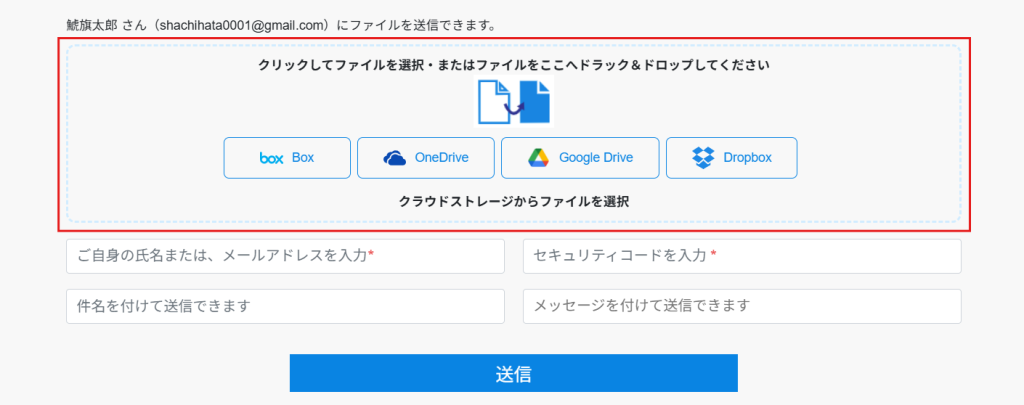
Task: Click the shachihata0001@gmail.com email address text
Action: 237,23
